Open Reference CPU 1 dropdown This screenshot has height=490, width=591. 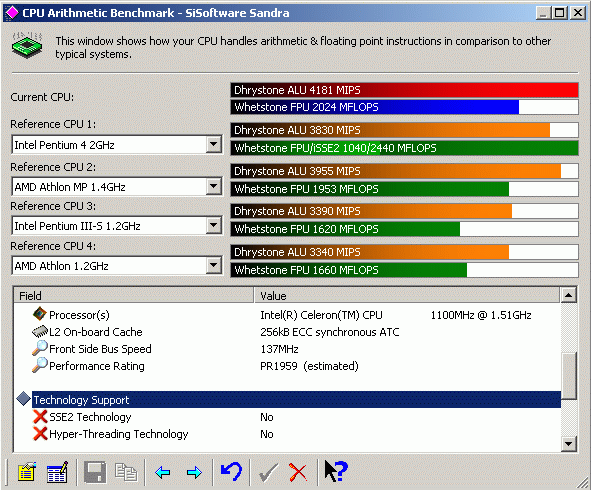click(x=213, y=144)
